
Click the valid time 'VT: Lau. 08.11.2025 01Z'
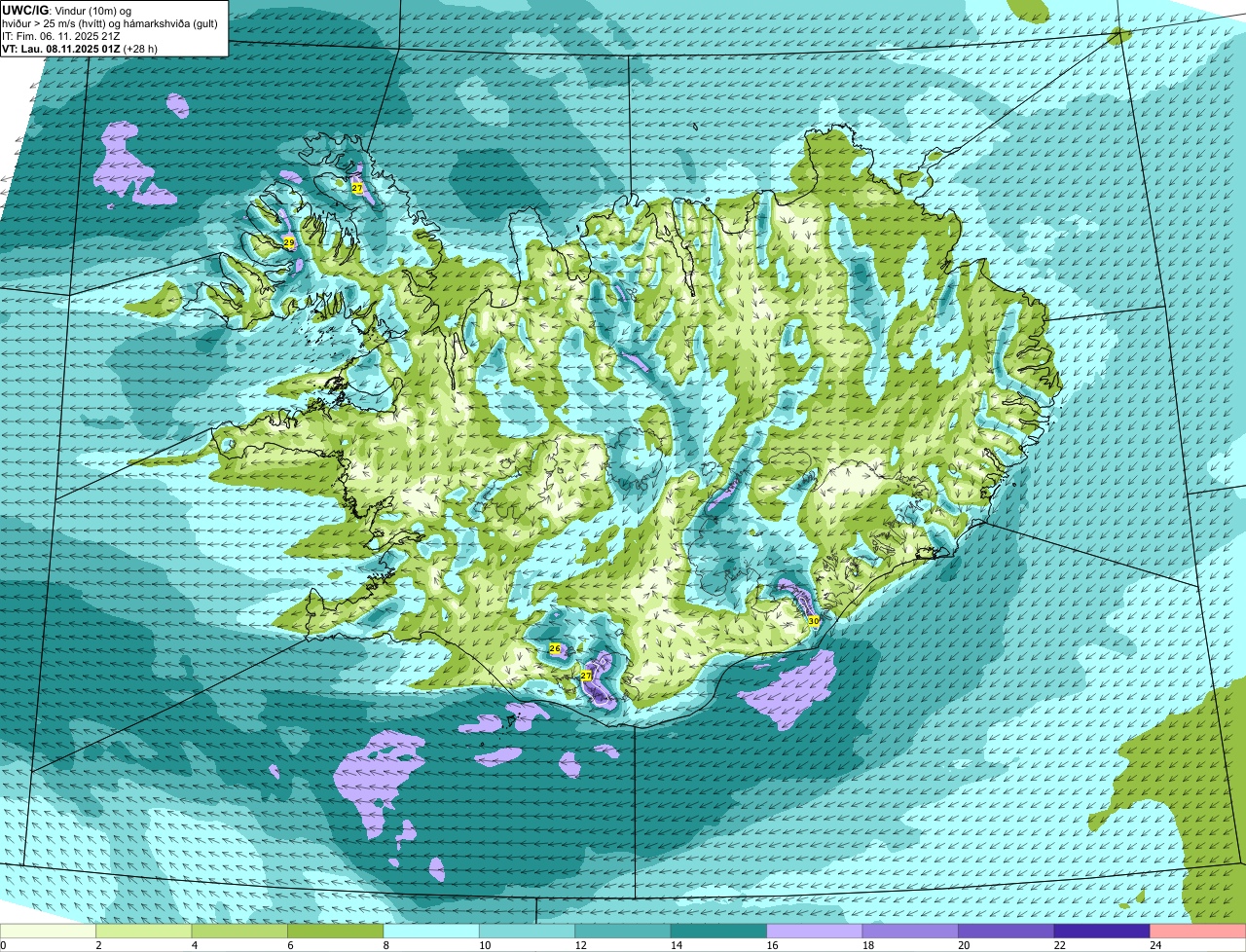point(61,49)
